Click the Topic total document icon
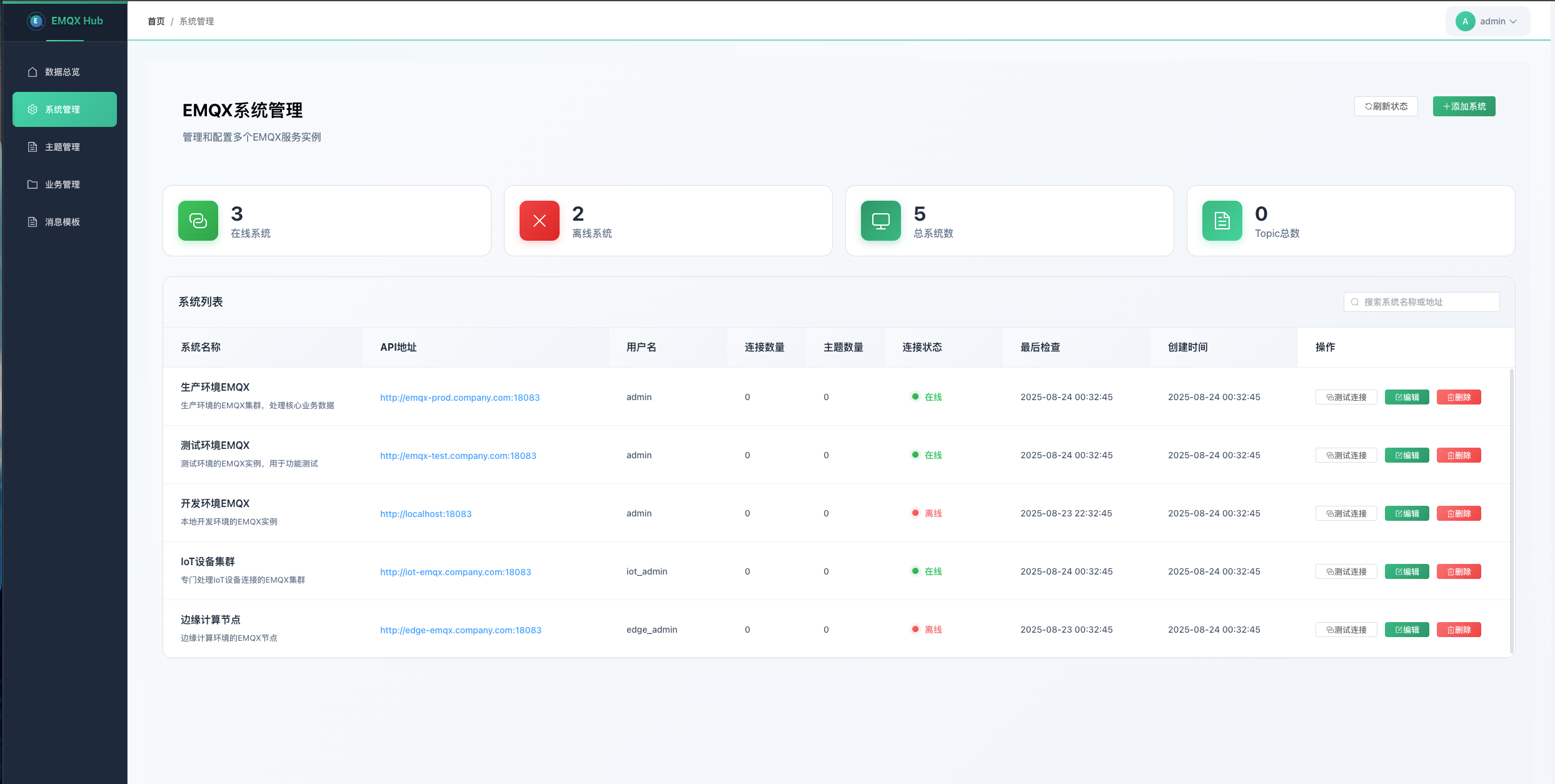This screenshot has height=784, width=1555. (1222, 221)
